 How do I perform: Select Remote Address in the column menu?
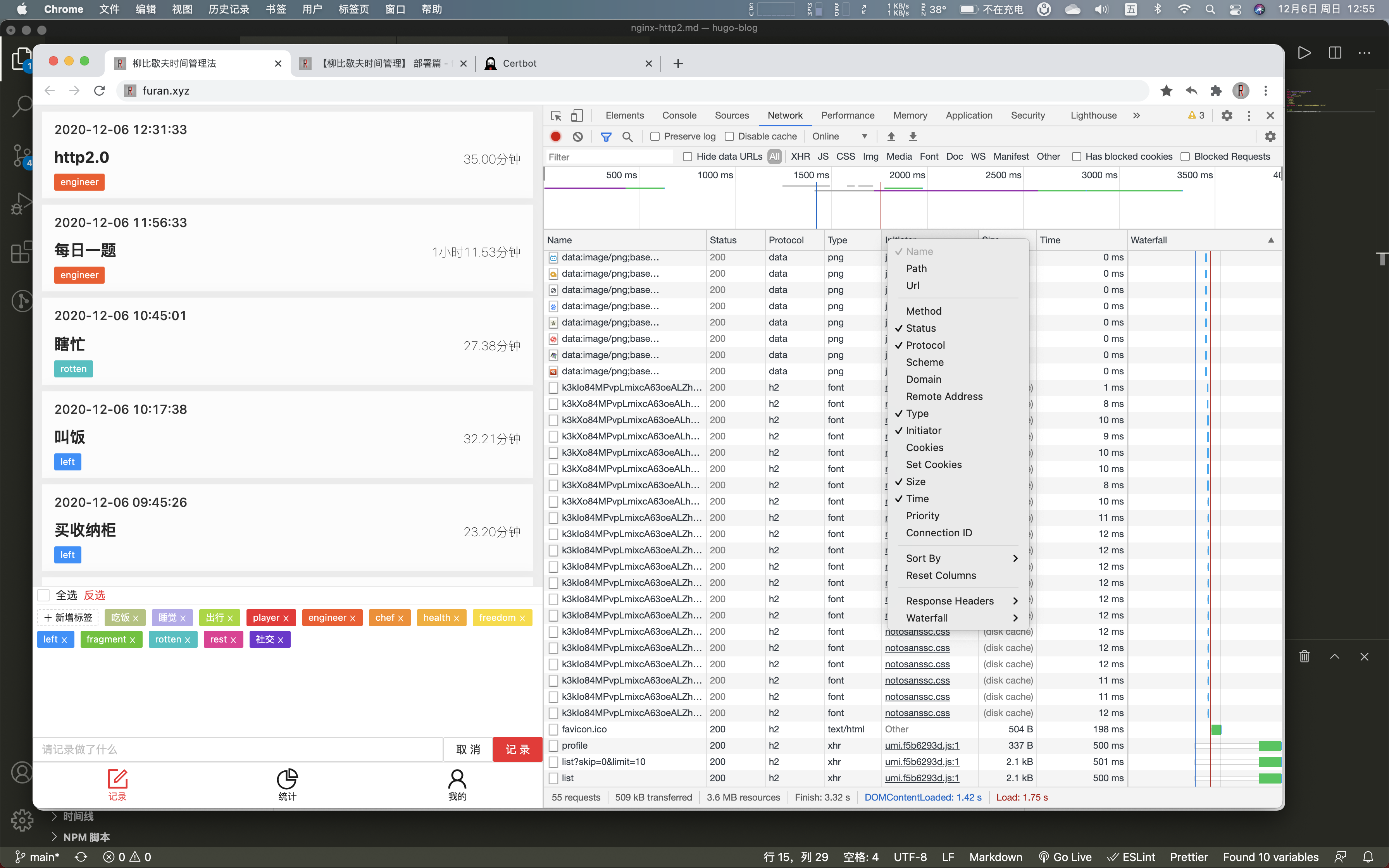click(x=944, y=396)
